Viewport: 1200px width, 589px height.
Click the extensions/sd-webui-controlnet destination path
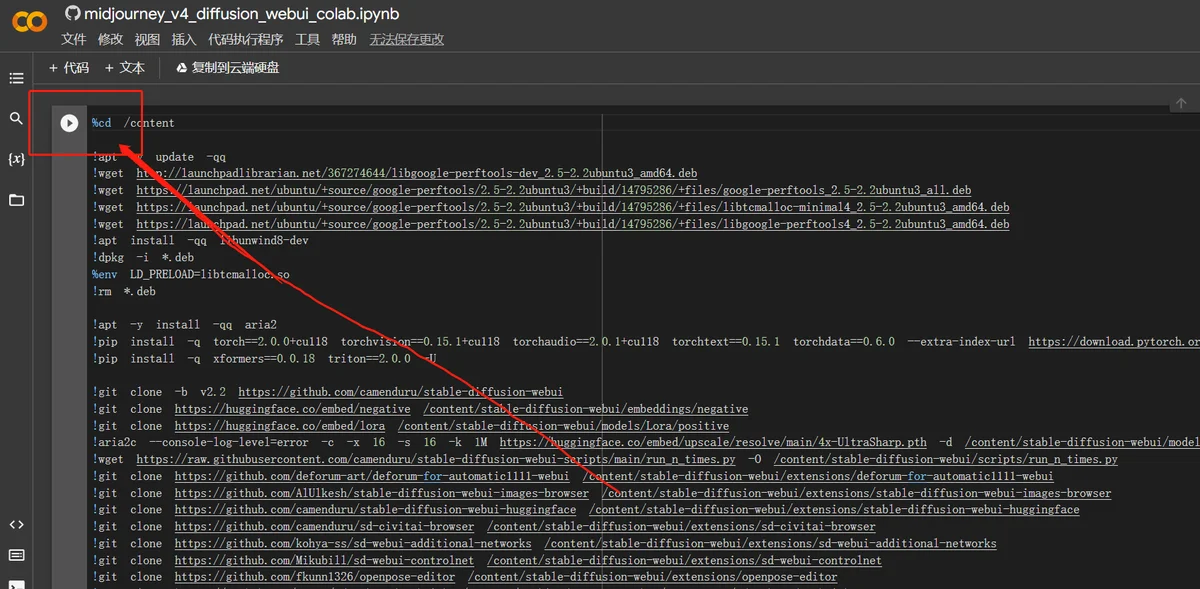click(x=685, y=560)
